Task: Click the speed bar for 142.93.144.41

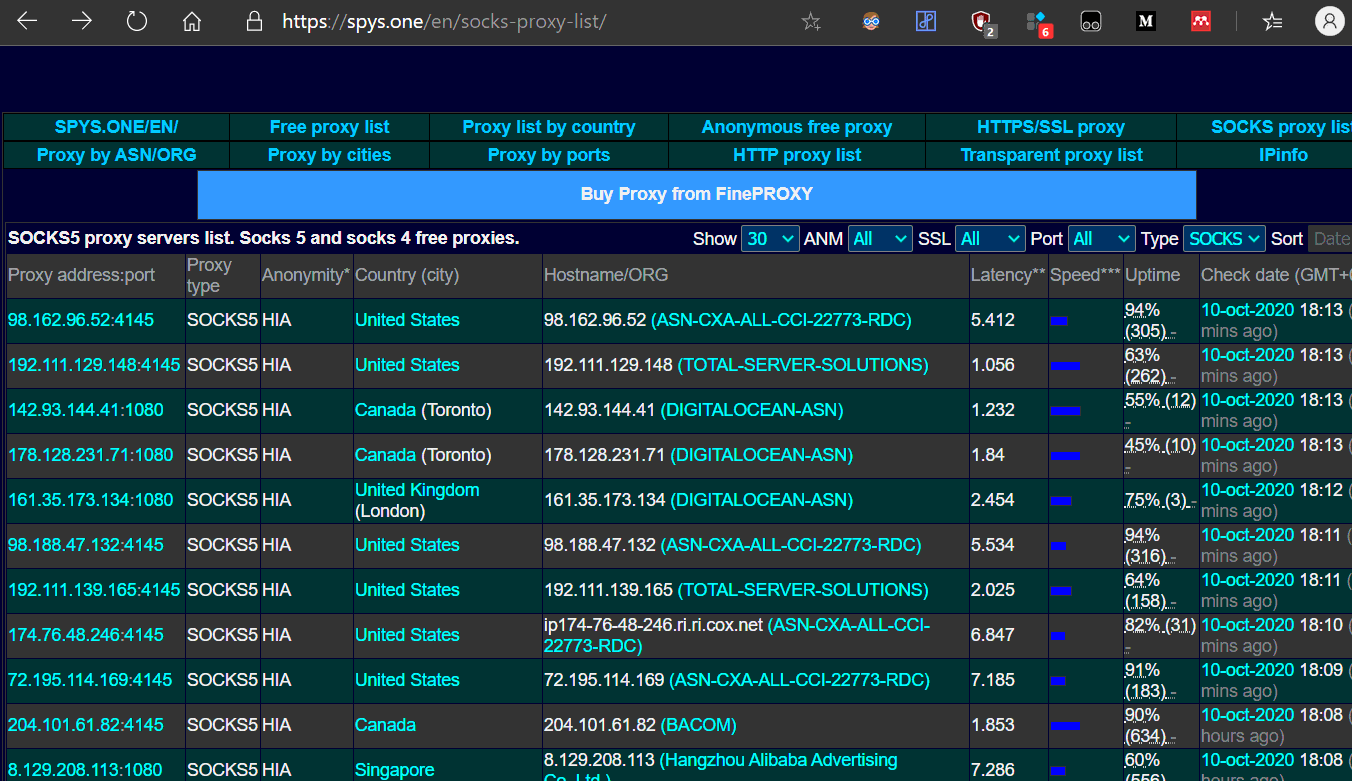Action: click(1065, 411)
